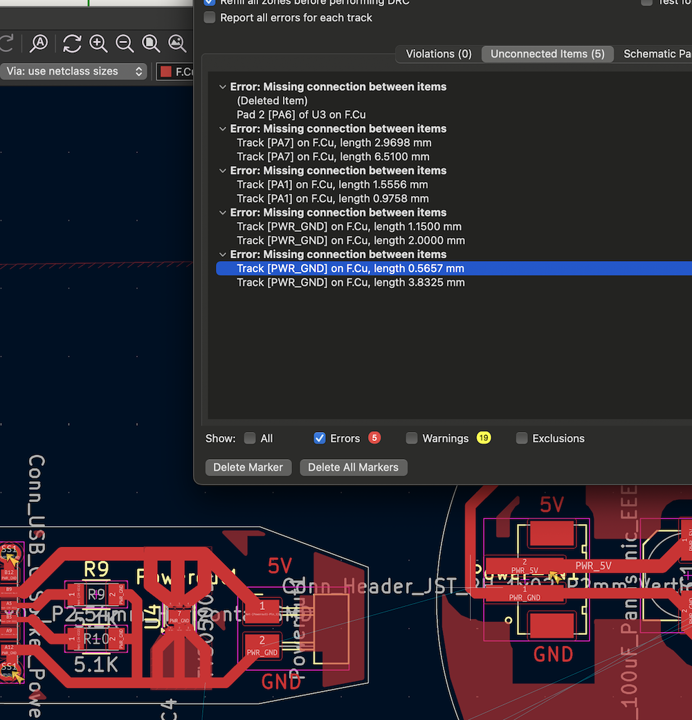
Task: Select Track [PWR_GND] length 3.8325 mm
Action: point(351,282)
